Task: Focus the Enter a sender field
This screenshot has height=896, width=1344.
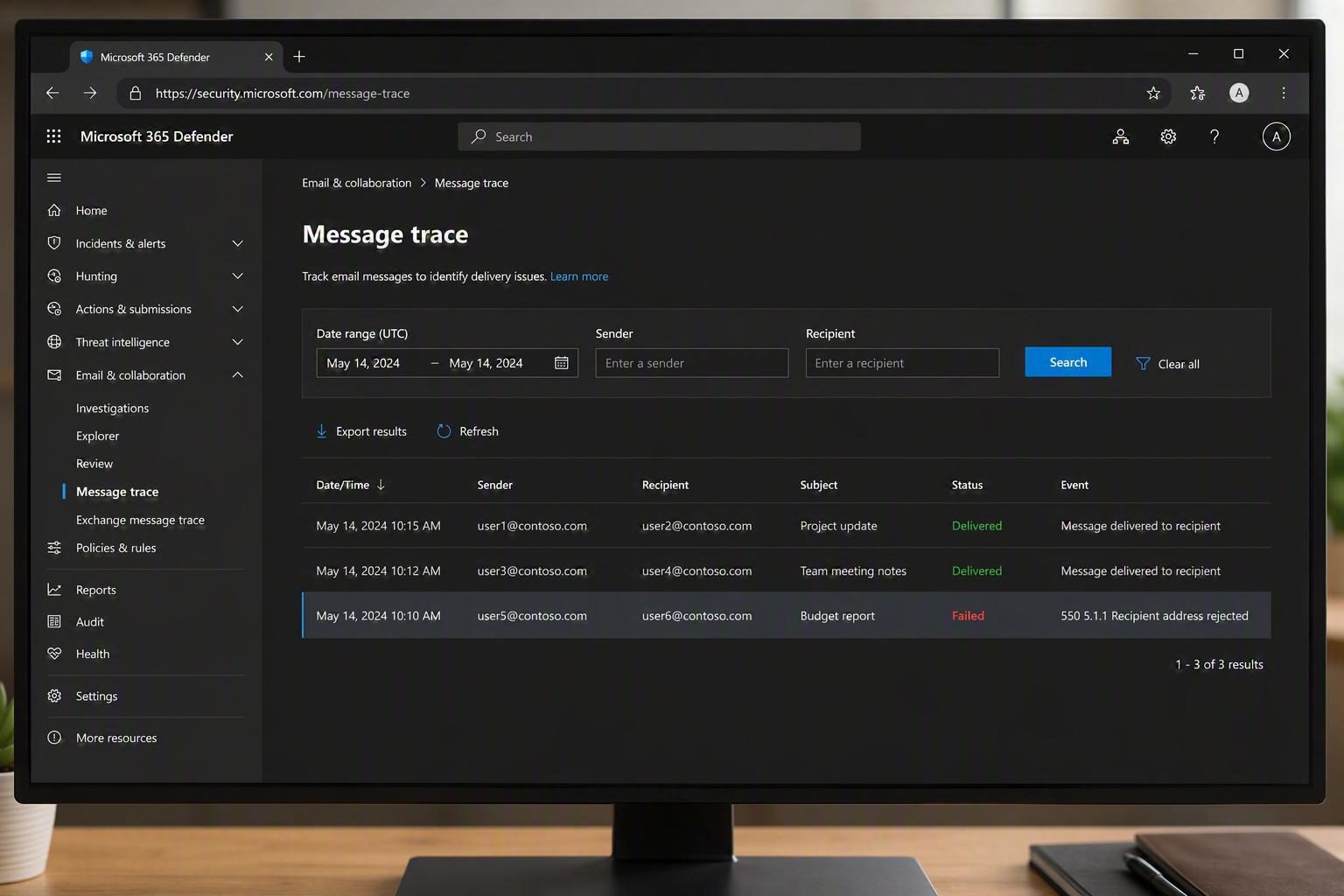Action: 691,363
